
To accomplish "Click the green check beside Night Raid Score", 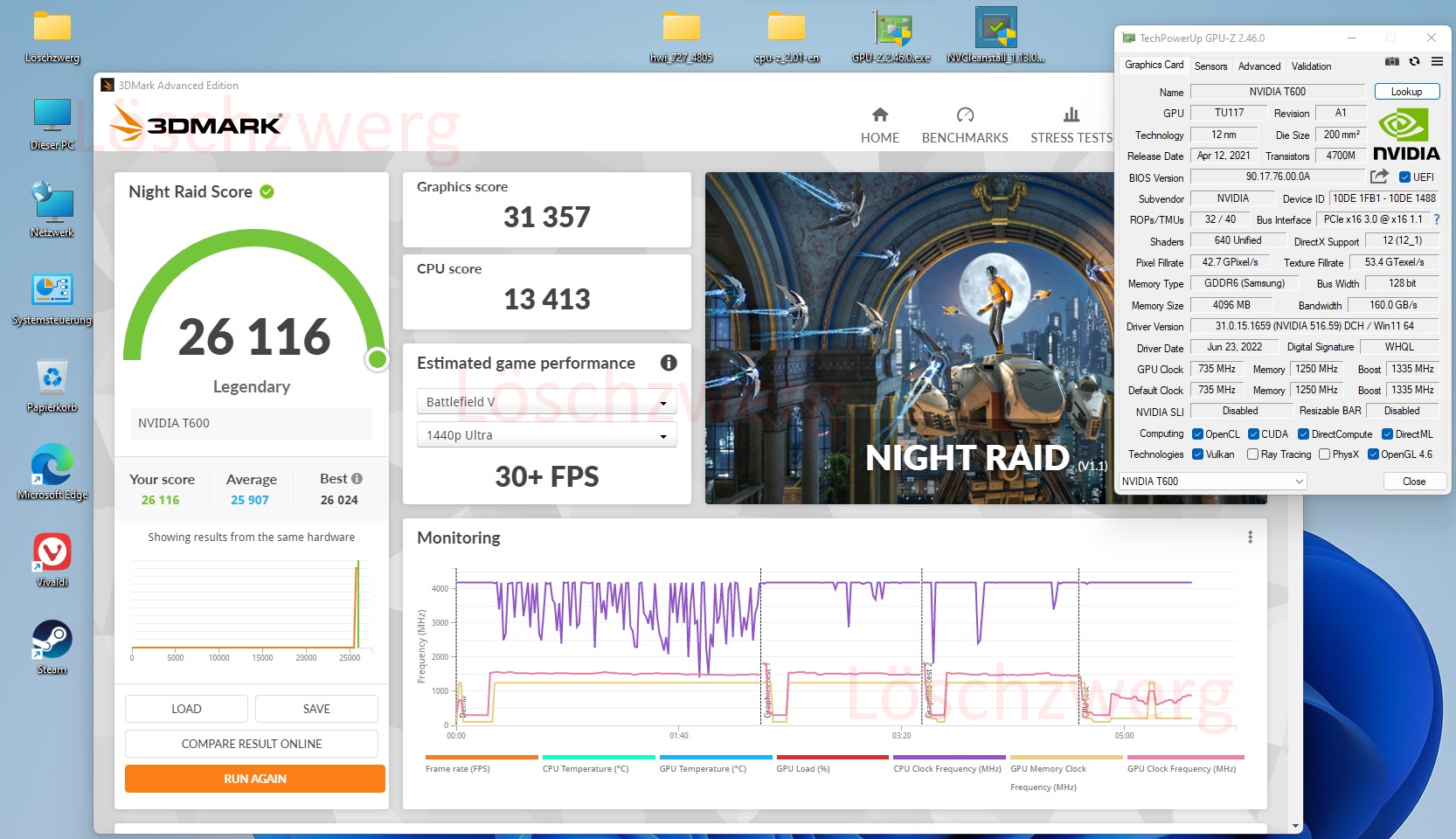I will (267, 191).
